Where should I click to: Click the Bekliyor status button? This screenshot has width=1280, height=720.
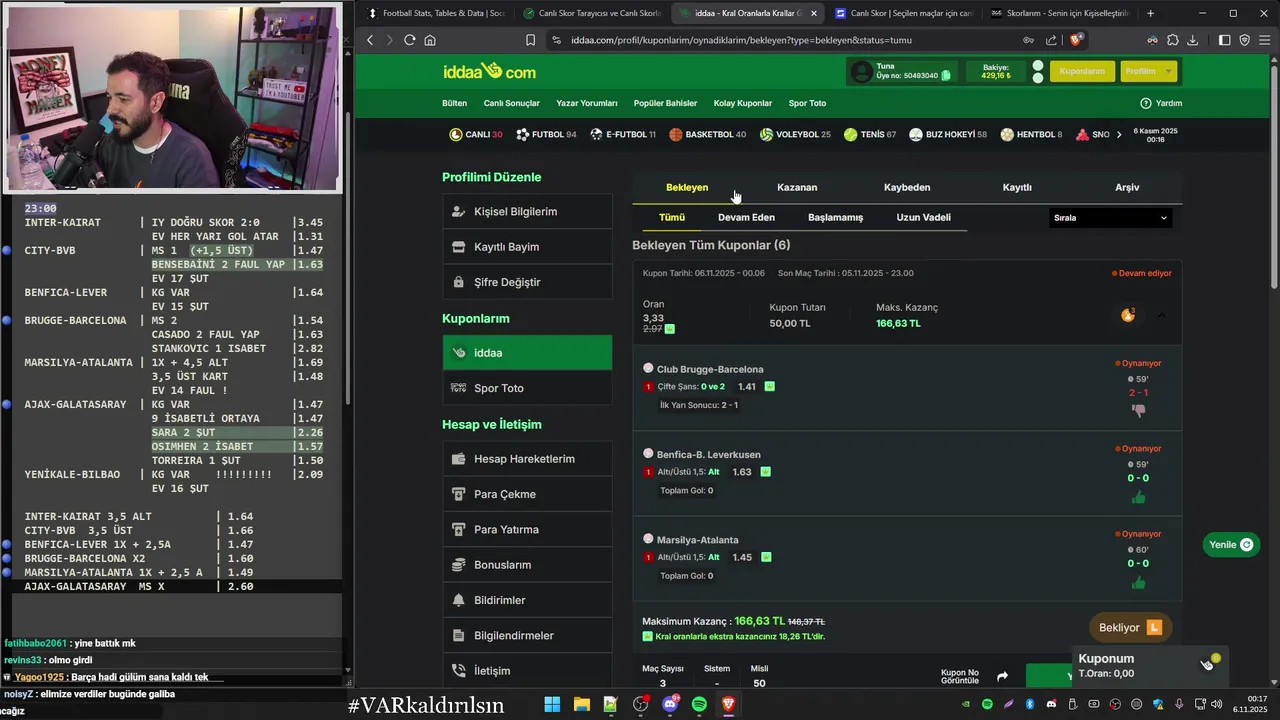point(1129,628)
